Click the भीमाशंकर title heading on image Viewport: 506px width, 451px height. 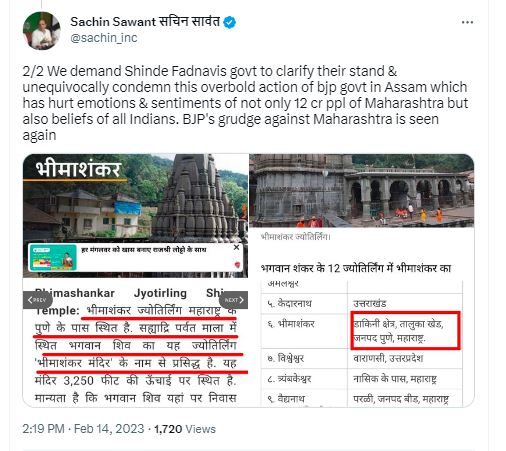coord(78,169)
